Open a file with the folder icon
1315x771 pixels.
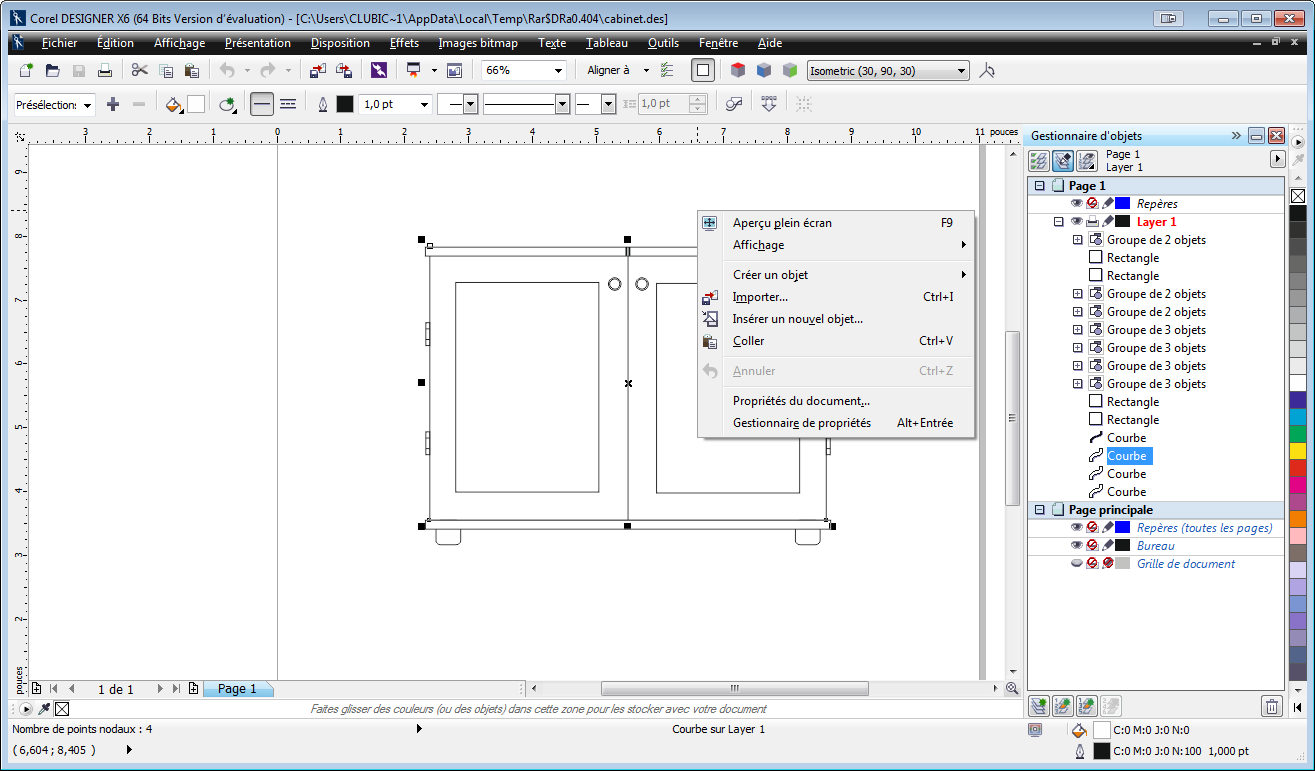[53, 71]
